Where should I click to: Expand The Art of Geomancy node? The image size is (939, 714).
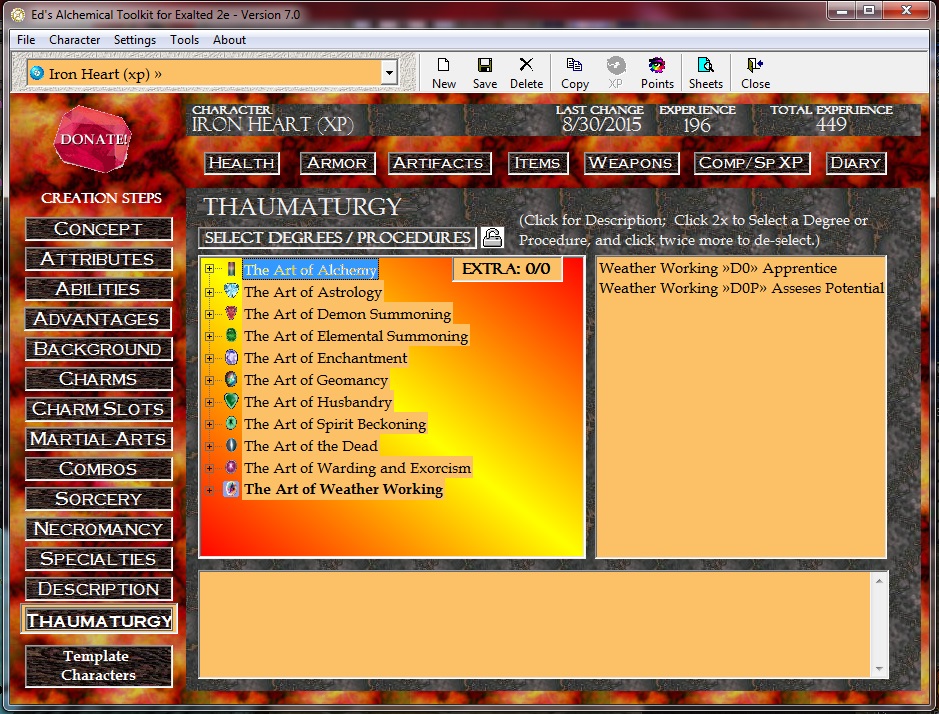[x=209, y=380]
